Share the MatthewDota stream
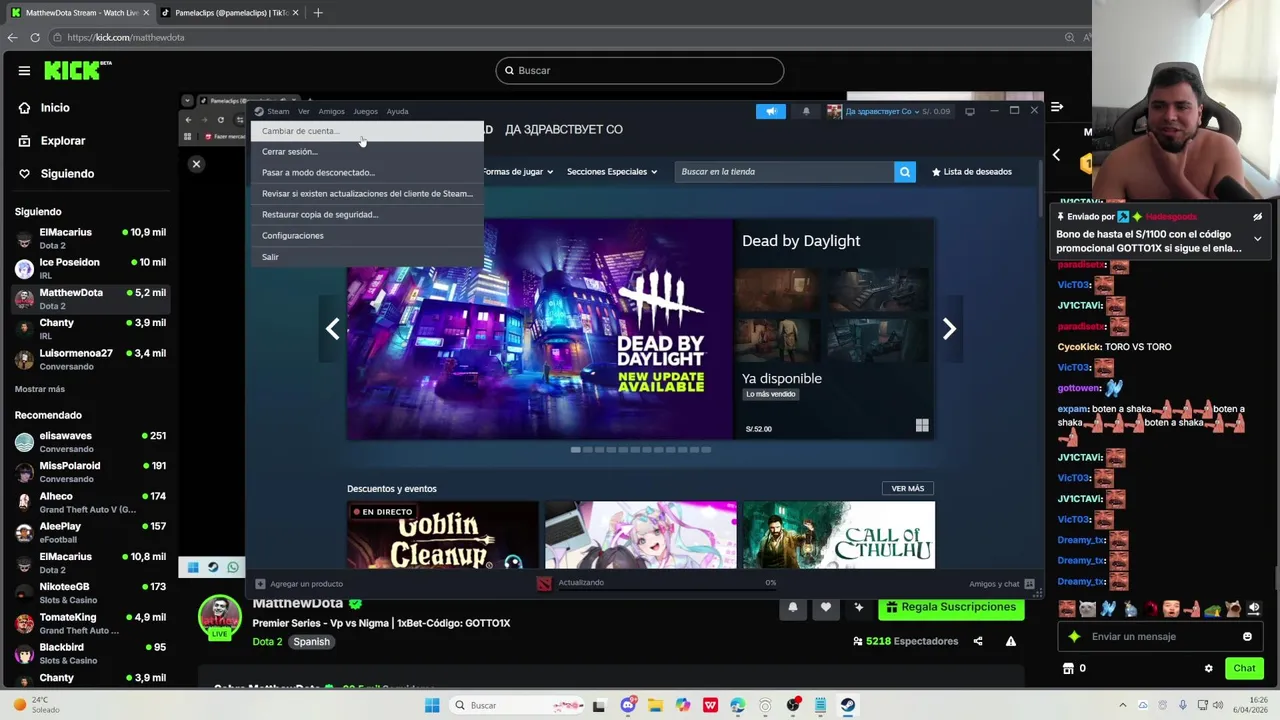The height and width of the screenshot is (720, 1280). pyautogui.click(x=978, y=641)
